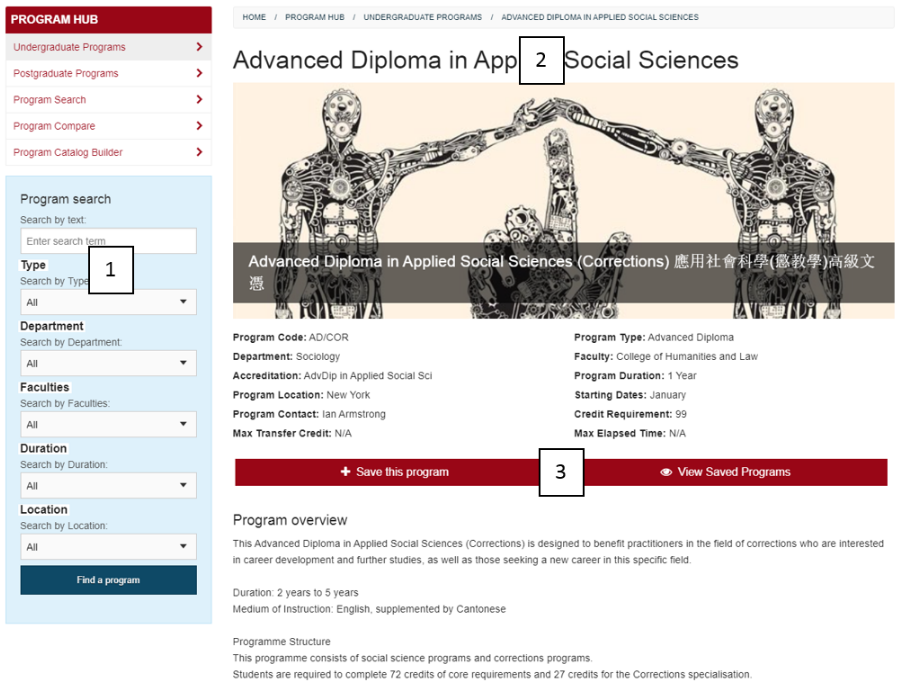
Task: Click the View Saved Programs button
Action: pyautogui.click(x=734, y=472)
